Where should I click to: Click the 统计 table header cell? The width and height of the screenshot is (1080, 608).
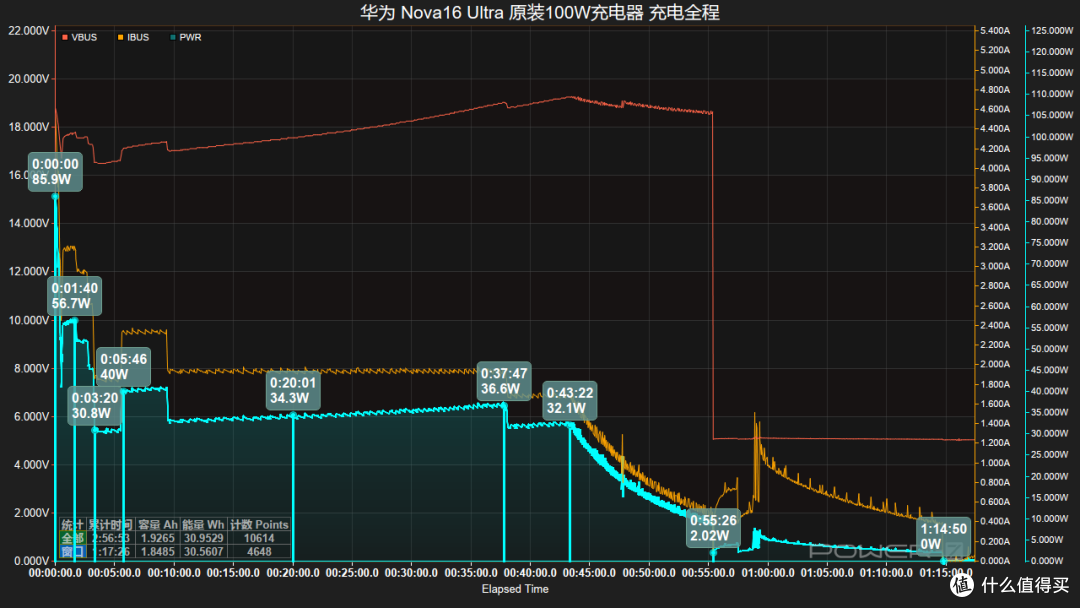72,525
